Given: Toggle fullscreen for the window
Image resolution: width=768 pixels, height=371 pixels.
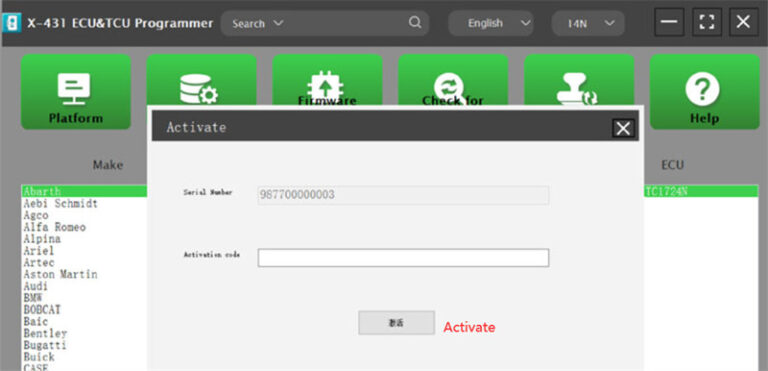Looking at the screenshot, I should 706,22.
